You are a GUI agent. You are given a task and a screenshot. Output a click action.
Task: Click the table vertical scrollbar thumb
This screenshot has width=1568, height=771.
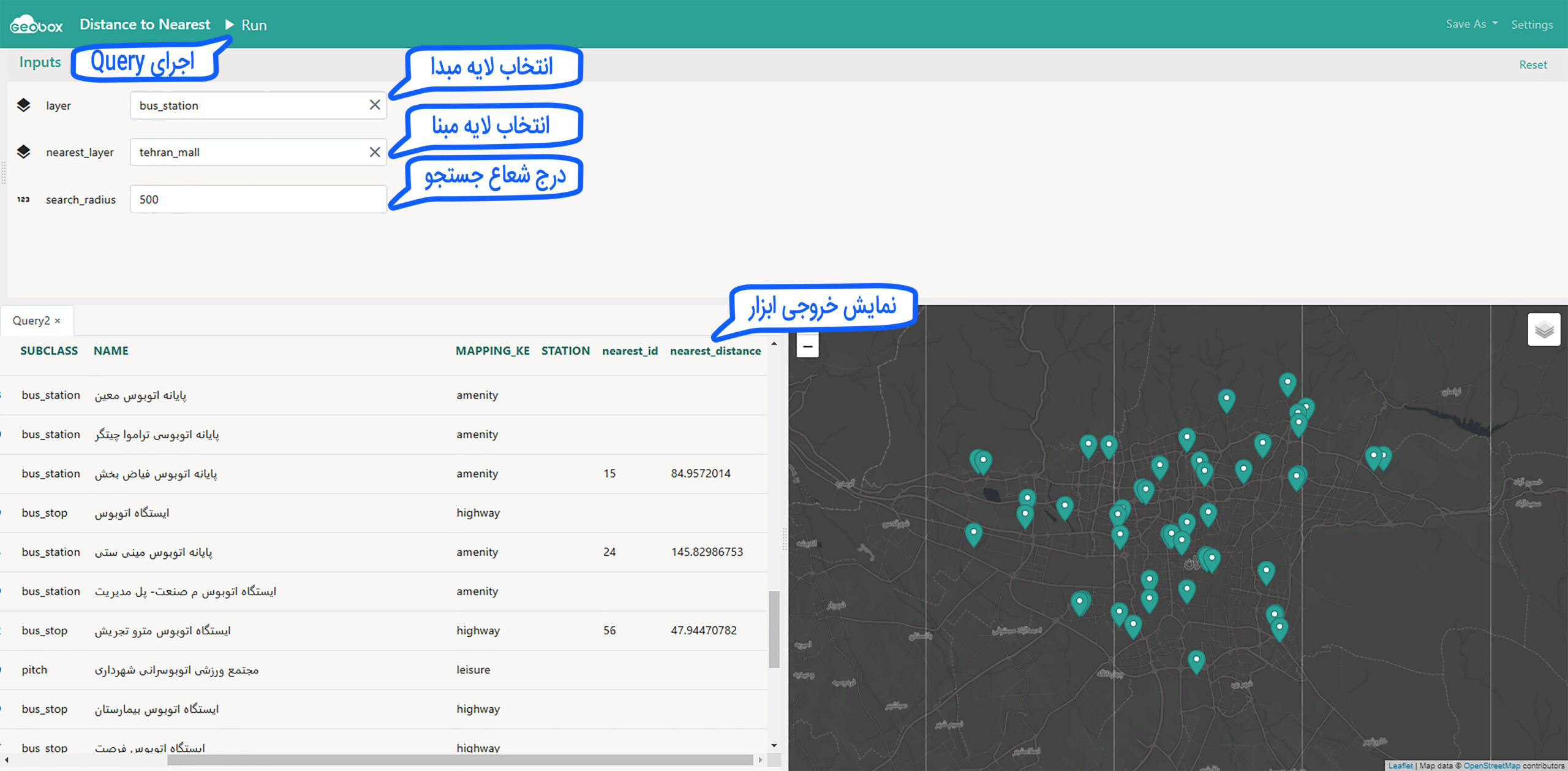774,628
